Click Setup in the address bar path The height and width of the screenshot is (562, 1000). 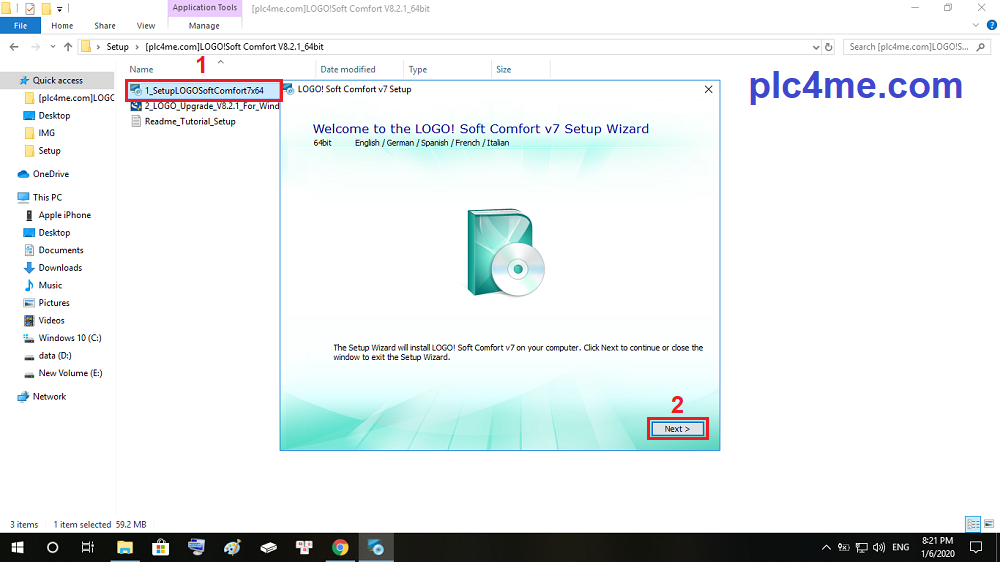(117, 47)
